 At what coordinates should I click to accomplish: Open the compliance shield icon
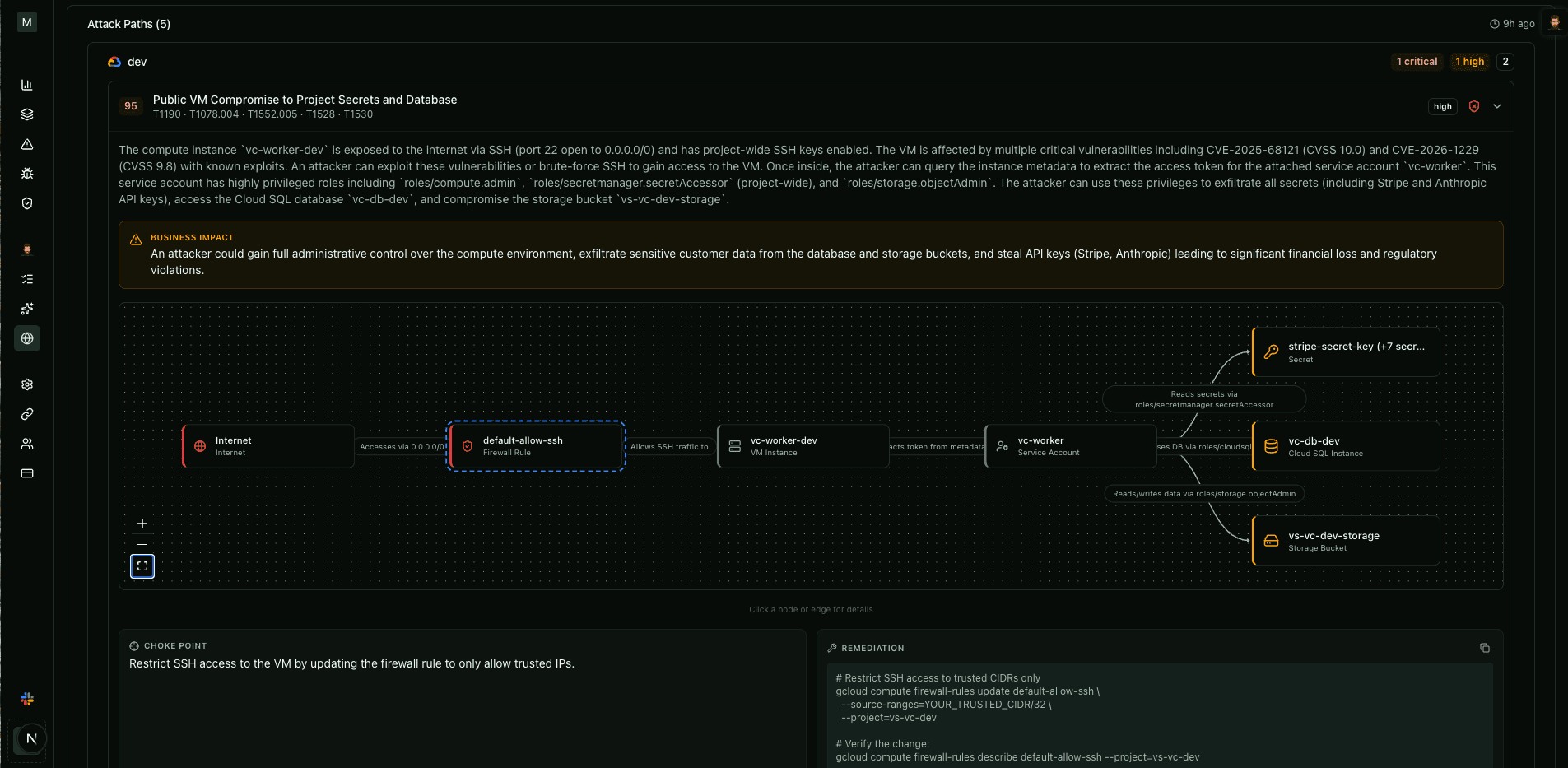click(27, 203)
